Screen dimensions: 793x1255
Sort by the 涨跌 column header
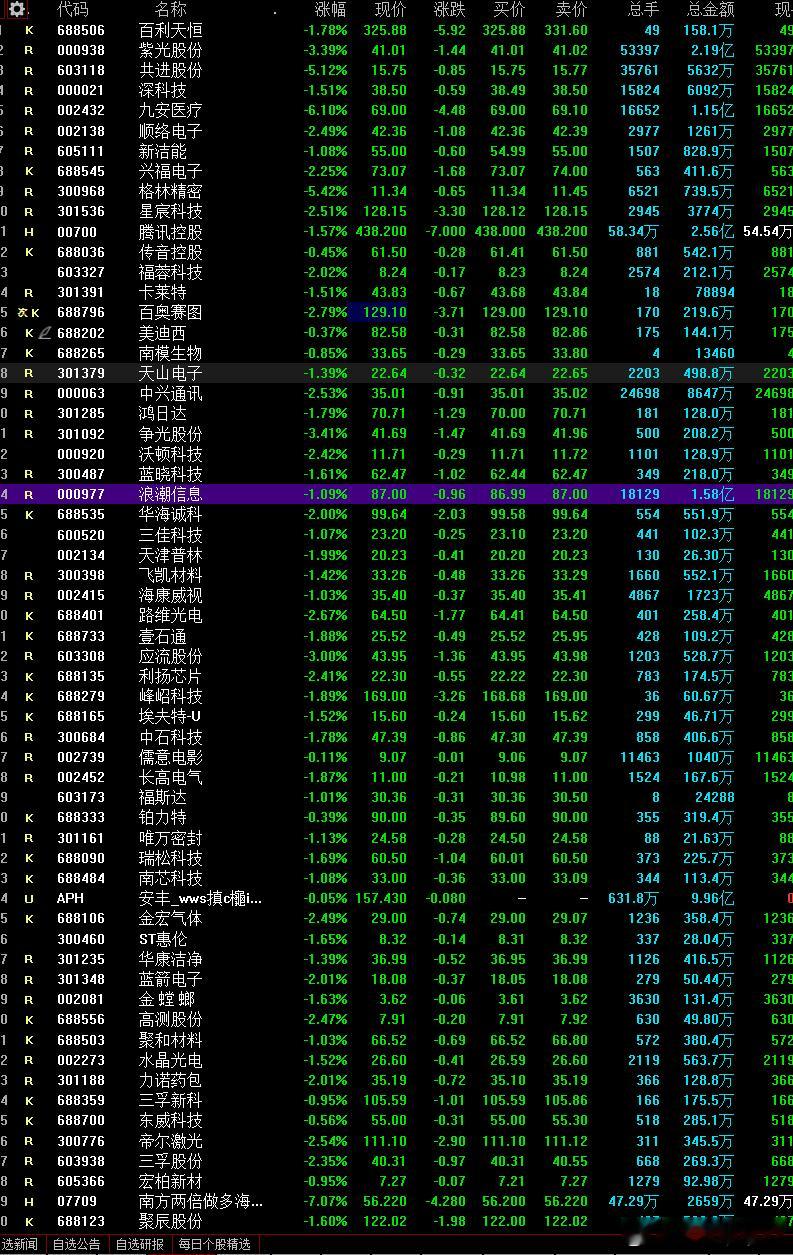(x=450, y=10)
